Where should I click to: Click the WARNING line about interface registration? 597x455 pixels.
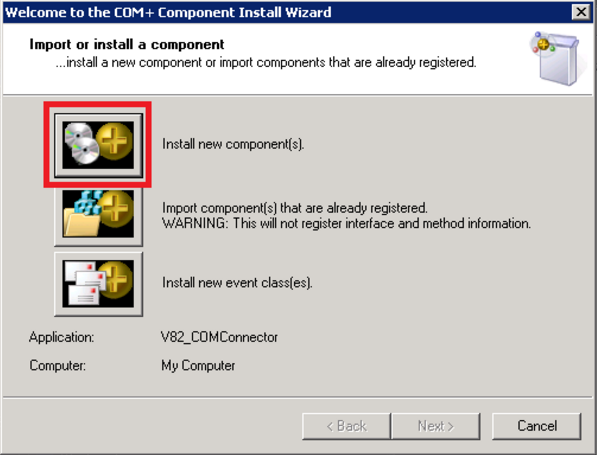click(346, 223)
